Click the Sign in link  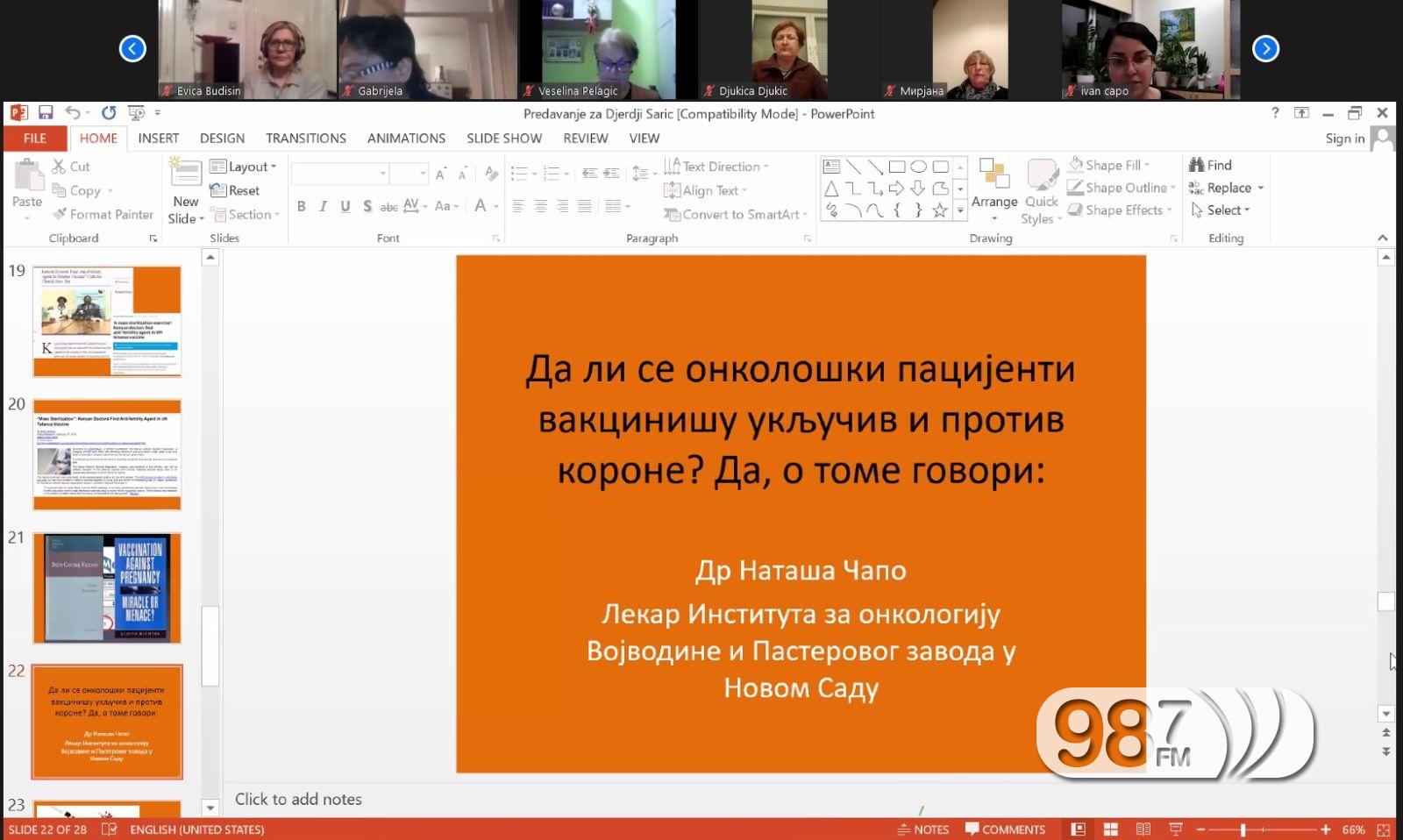pyautogui.click(x=1344, y=138)
